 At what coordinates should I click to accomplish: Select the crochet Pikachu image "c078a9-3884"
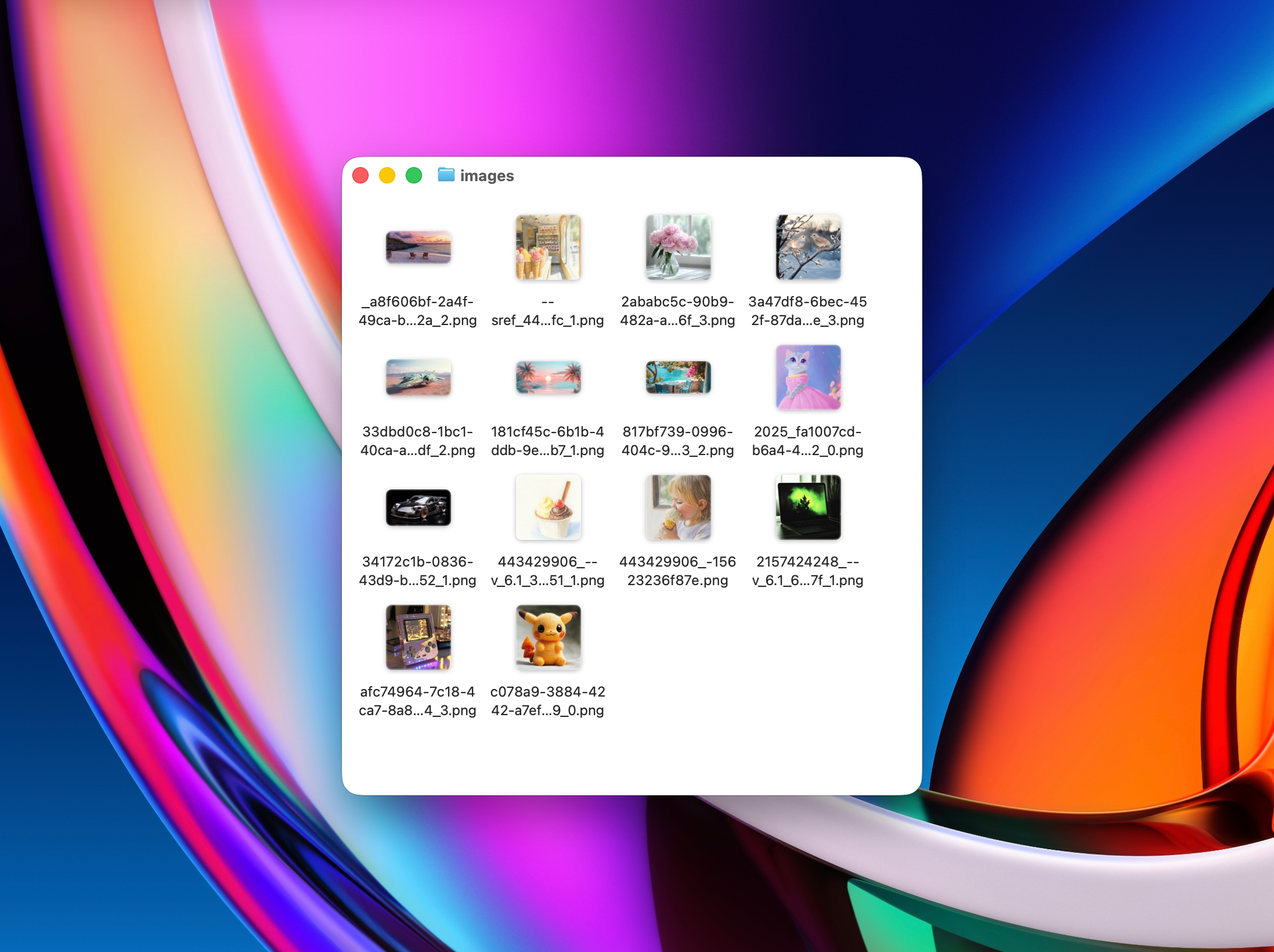(x=548, y=637)
